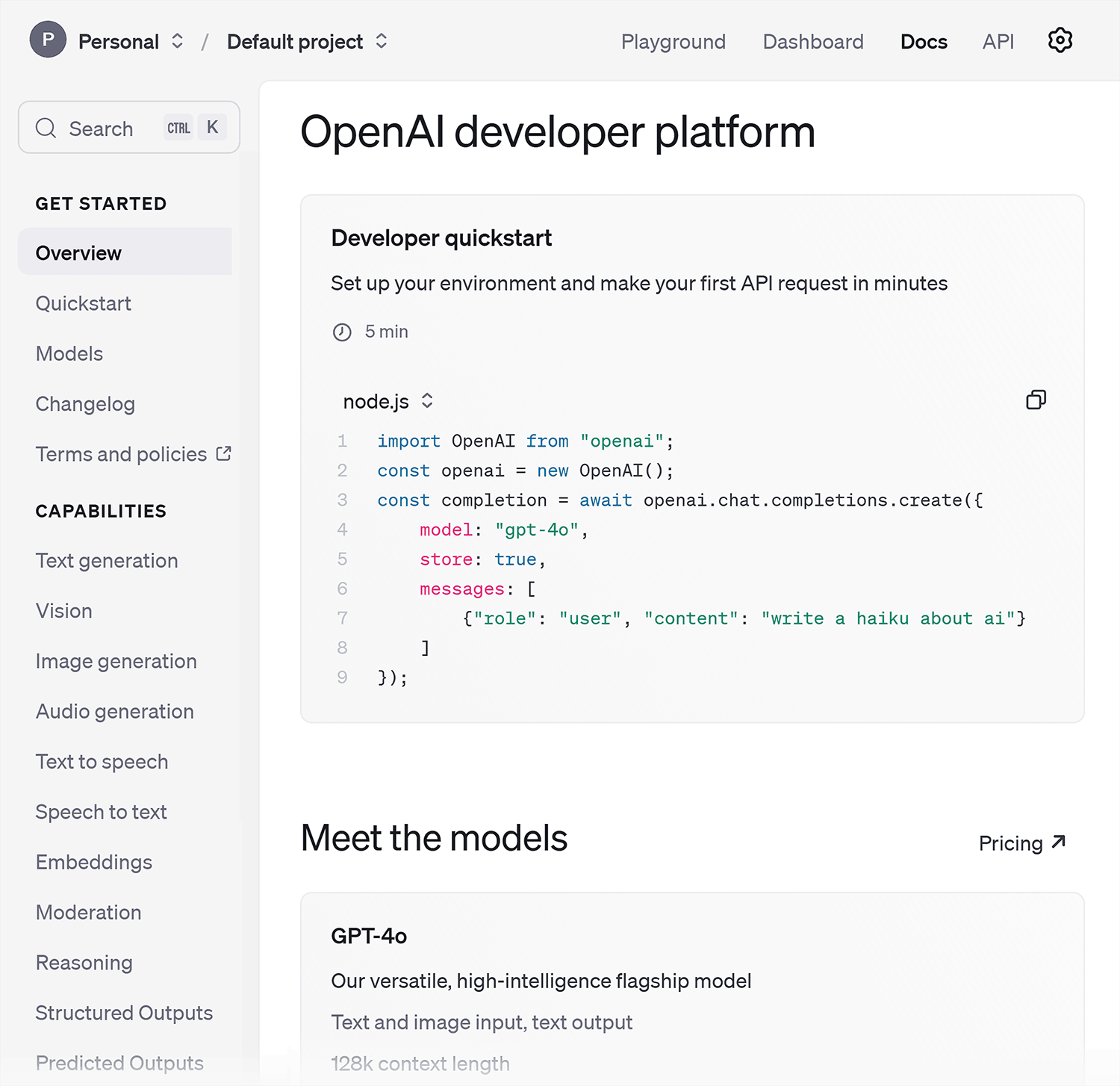Go to Audio generation
This screenshot has width=1120, height=1086.
(x=115, y=712)
